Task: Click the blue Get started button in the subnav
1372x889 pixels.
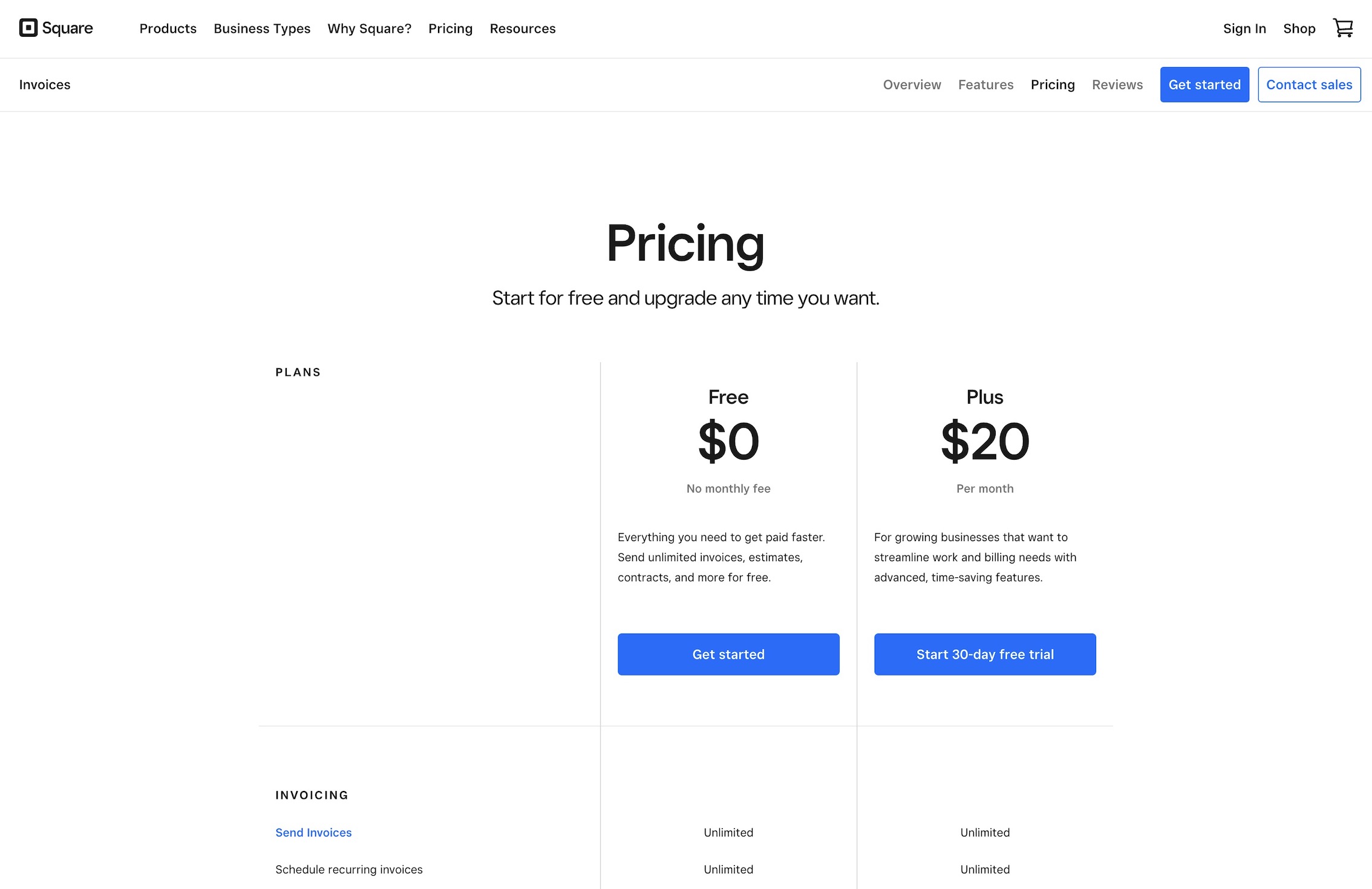Action: pyautogui.click(x=1204, y=85)
